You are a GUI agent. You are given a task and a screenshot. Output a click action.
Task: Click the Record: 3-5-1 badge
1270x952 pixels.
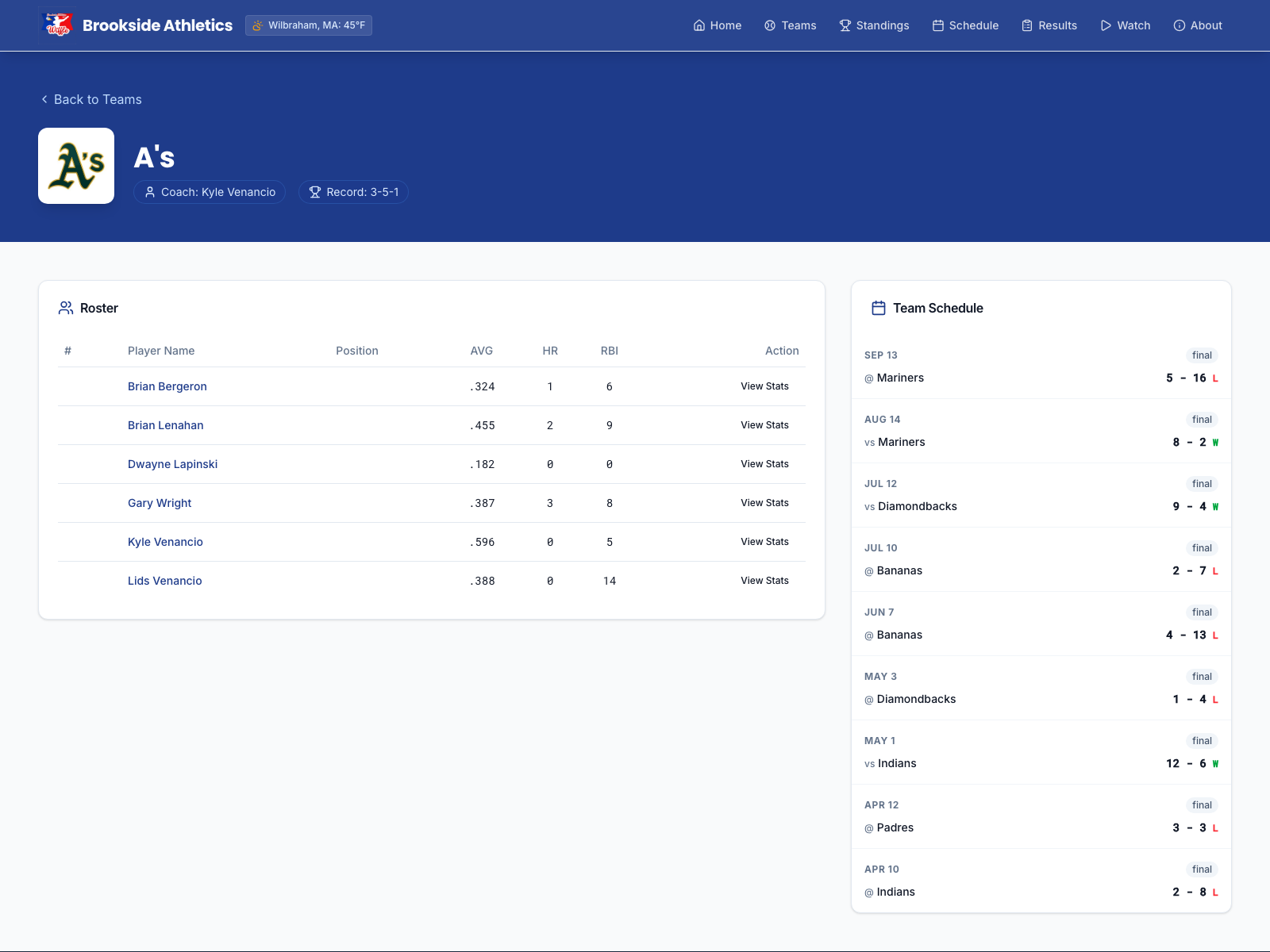coord(353,192)
